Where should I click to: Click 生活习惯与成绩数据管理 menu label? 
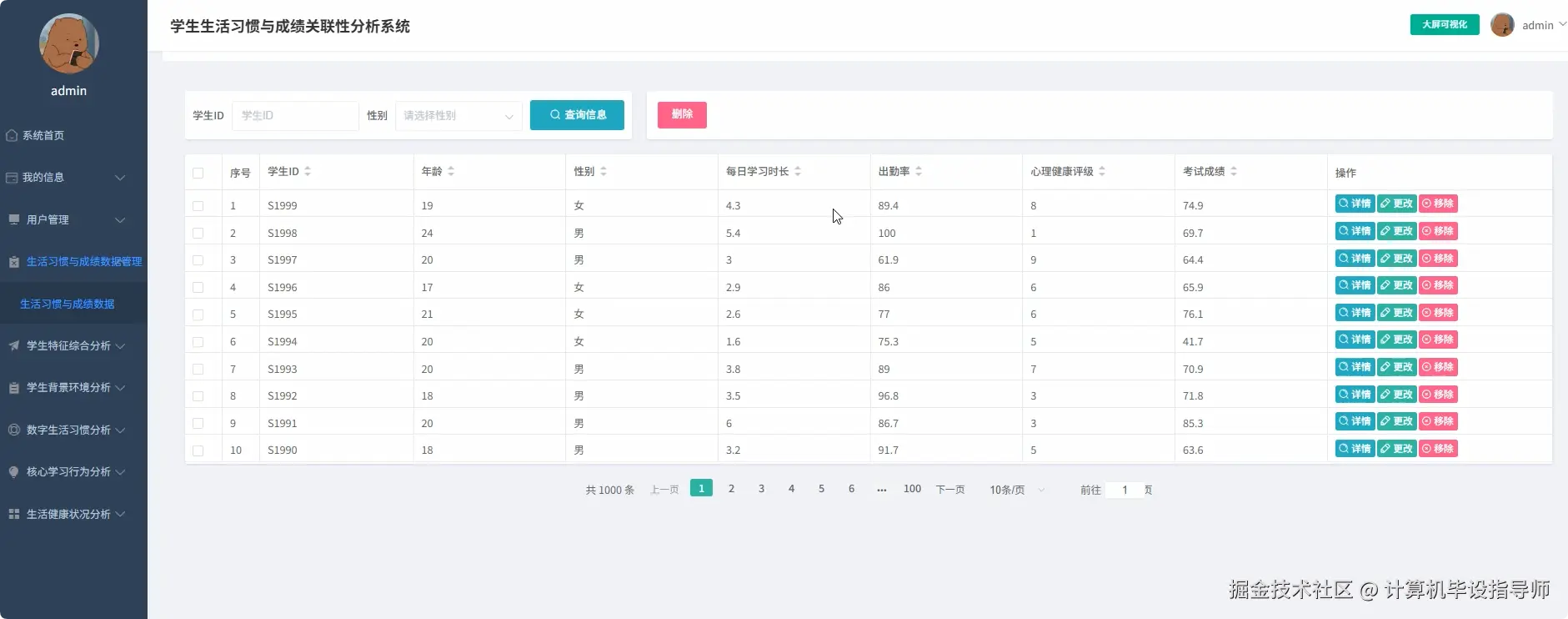click(84, 262)
